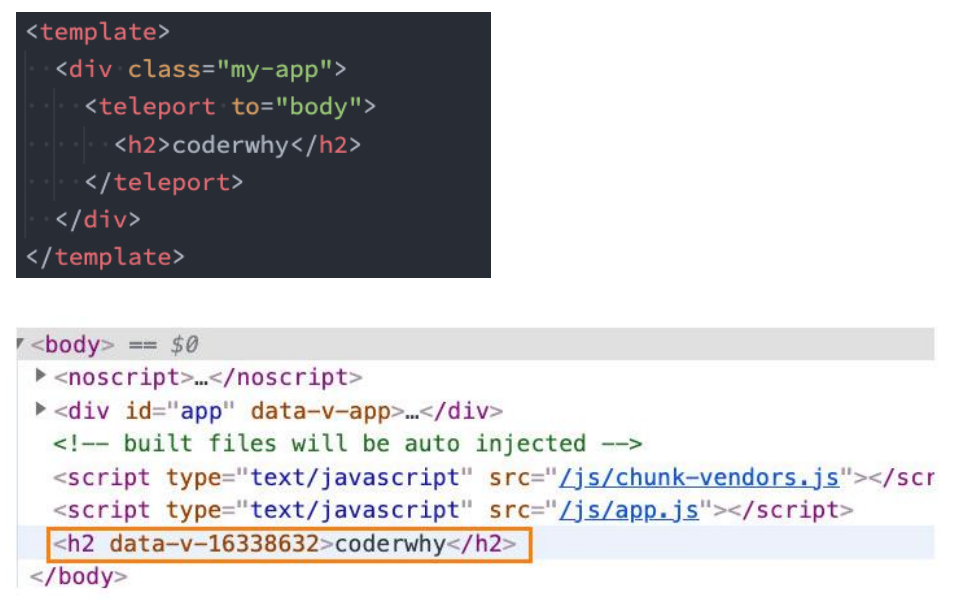The height and width of the screenshot is (610, 954).
Task: Open the /js/app.js script link
Action: (x=628, y=510)
